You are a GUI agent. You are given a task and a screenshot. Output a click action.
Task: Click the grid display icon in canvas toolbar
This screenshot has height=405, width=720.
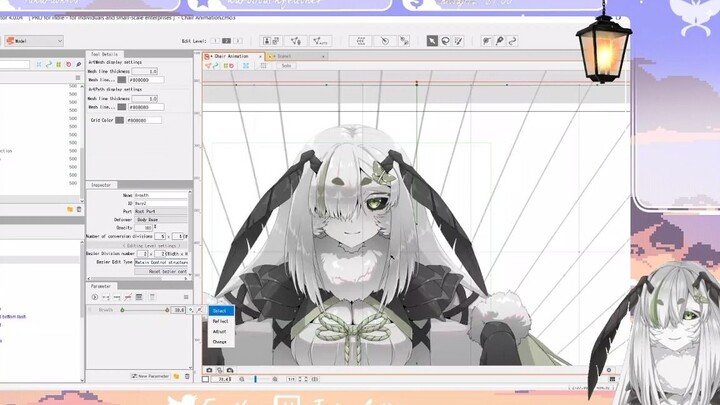point(264,66)
